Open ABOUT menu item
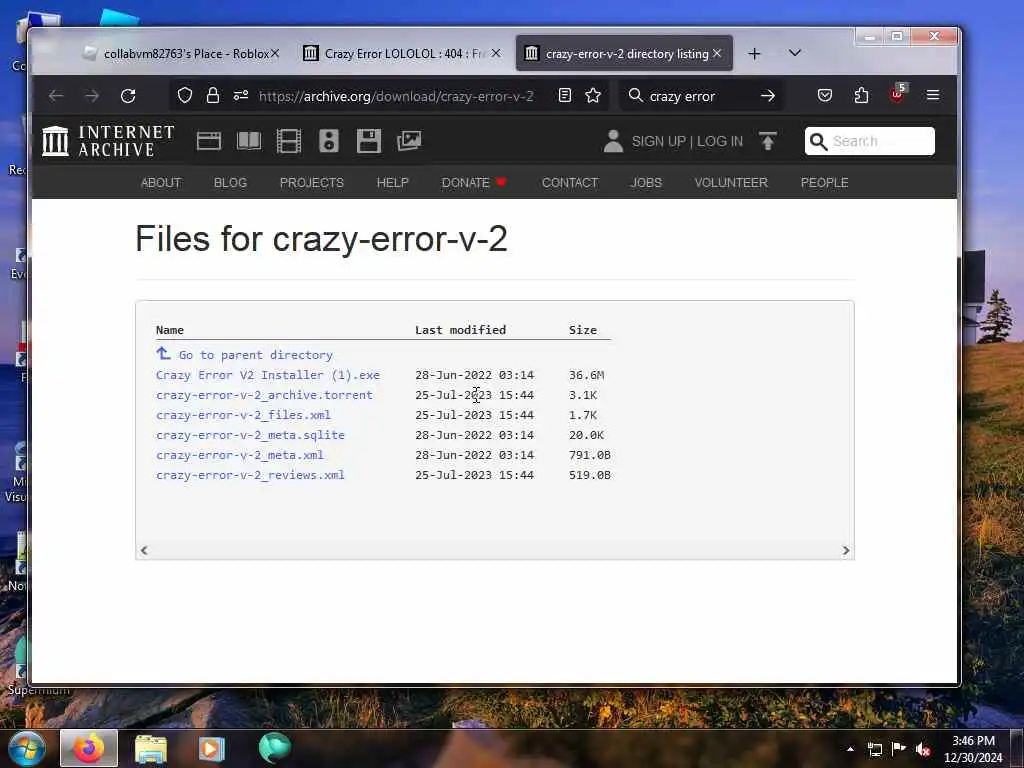This screenshot has height=768, width=1024. tap(161, 183)
